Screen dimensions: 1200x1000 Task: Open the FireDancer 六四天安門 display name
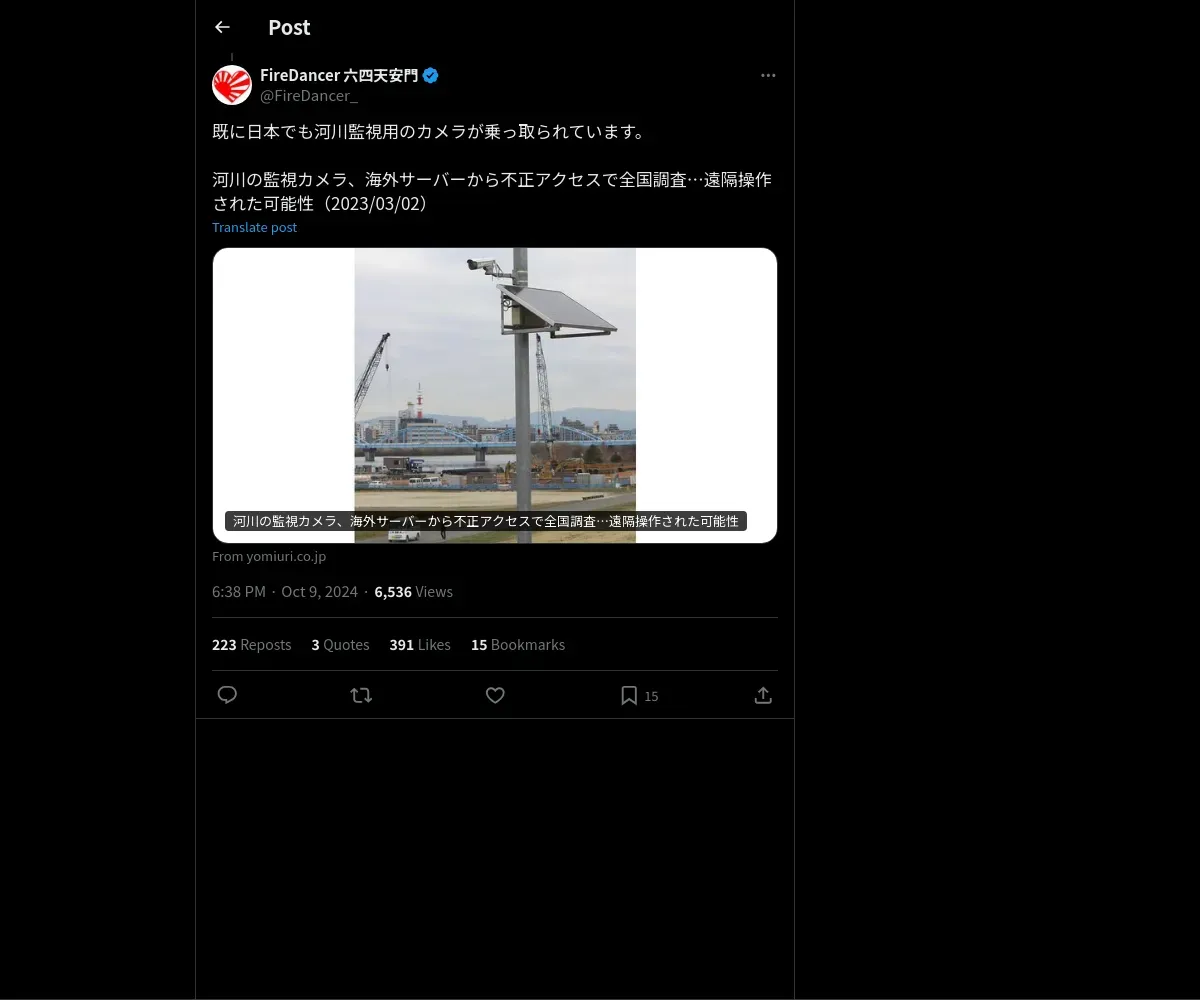[x=339, y=75]
